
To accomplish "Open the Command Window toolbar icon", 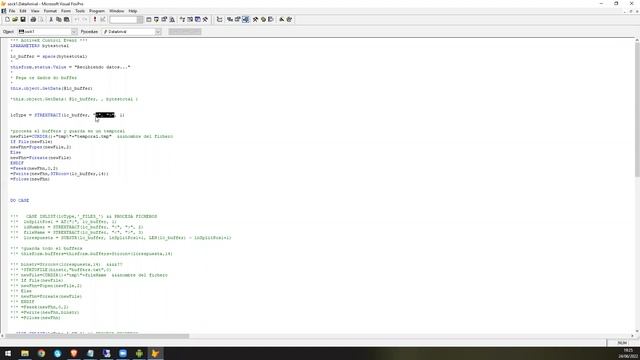I will click(x=149, y=19).
